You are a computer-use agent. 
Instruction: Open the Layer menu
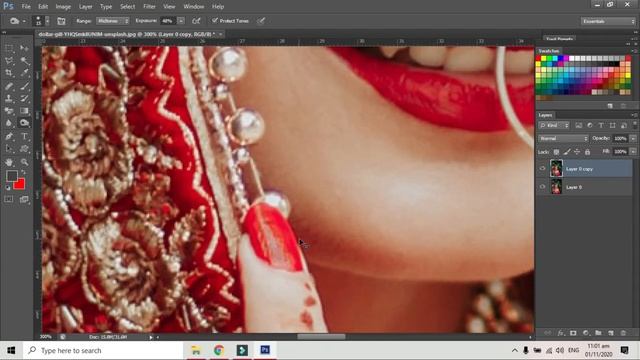[85, 7]
